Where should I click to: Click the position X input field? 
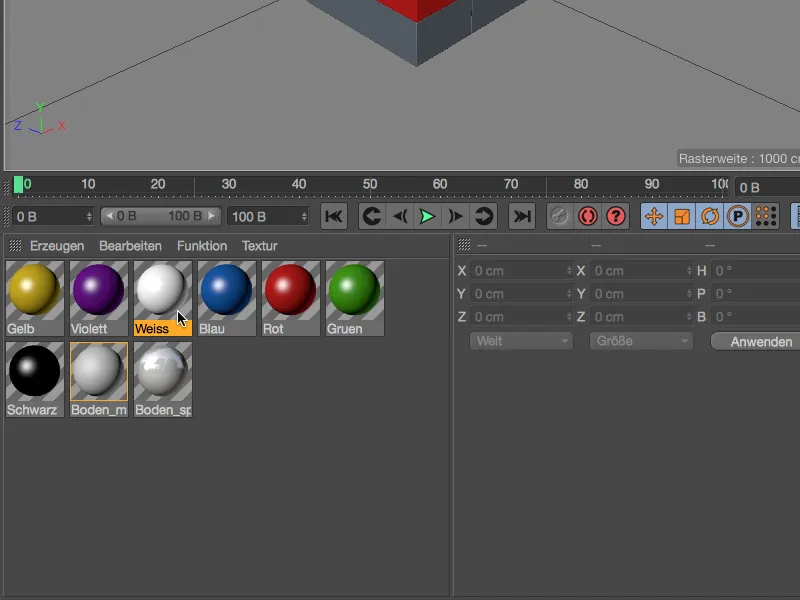point(521,271)
